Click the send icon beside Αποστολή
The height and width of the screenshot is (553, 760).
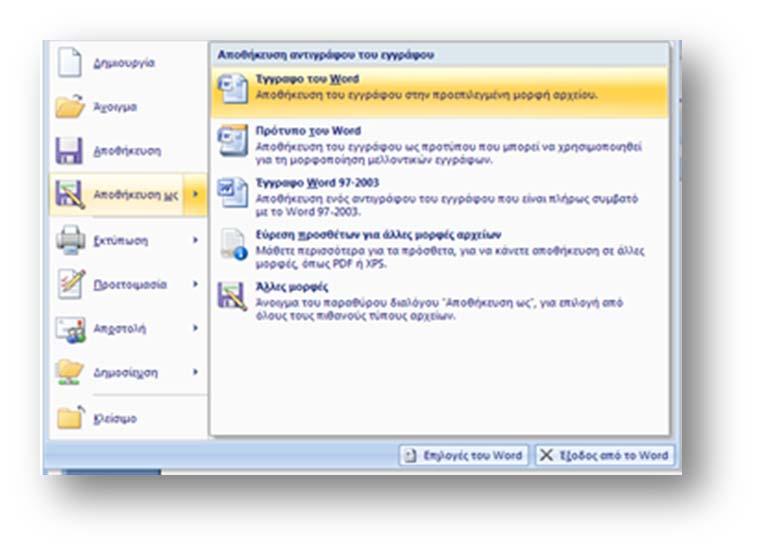(71, 330)
